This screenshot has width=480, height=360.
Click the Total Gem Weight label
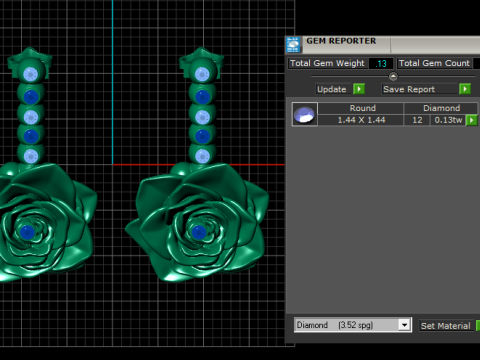(x=327, y=63)
